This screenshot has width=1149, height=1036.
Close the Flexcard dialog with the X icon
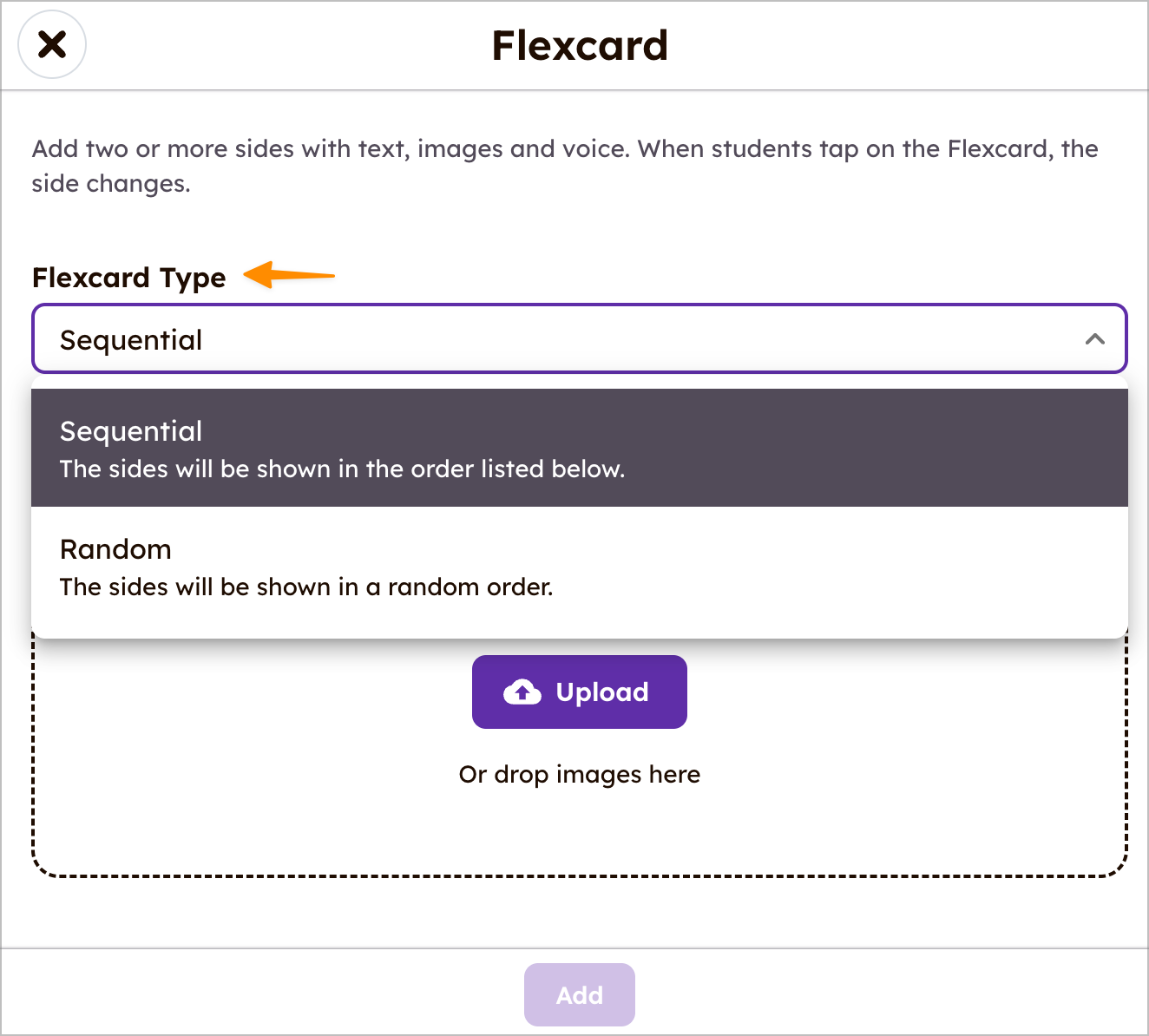(52, 44)
